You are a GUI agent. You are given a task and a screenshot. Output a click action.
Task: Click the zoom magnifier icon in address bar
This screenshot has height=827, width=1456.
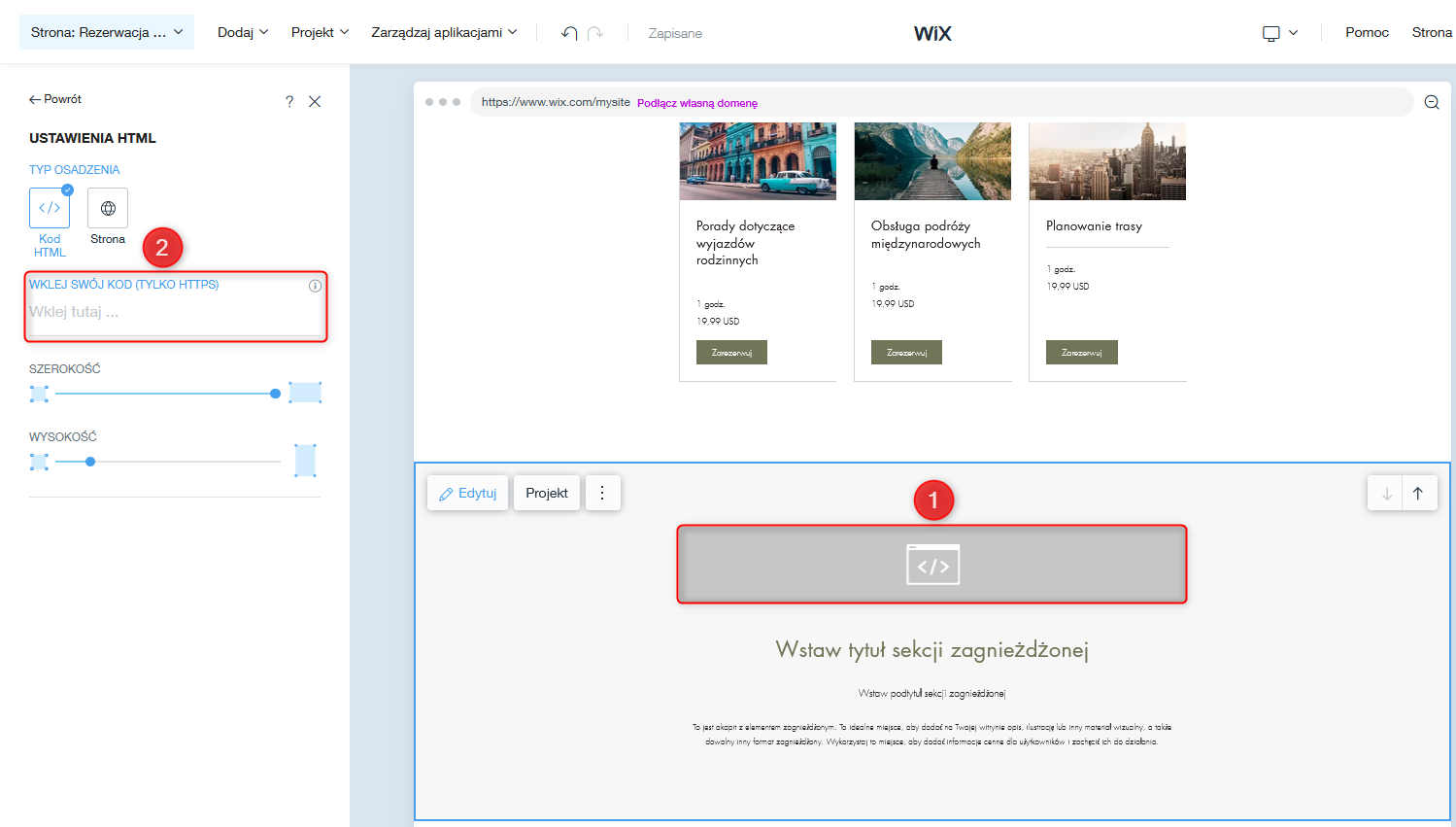tap(1432, 102)
